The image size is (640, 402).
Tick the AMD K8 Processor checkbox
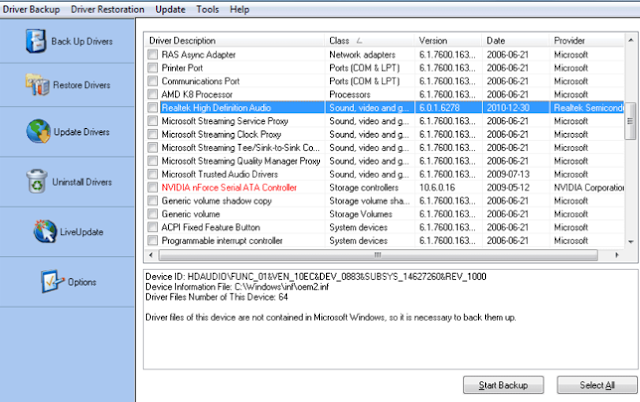point(153,94)
